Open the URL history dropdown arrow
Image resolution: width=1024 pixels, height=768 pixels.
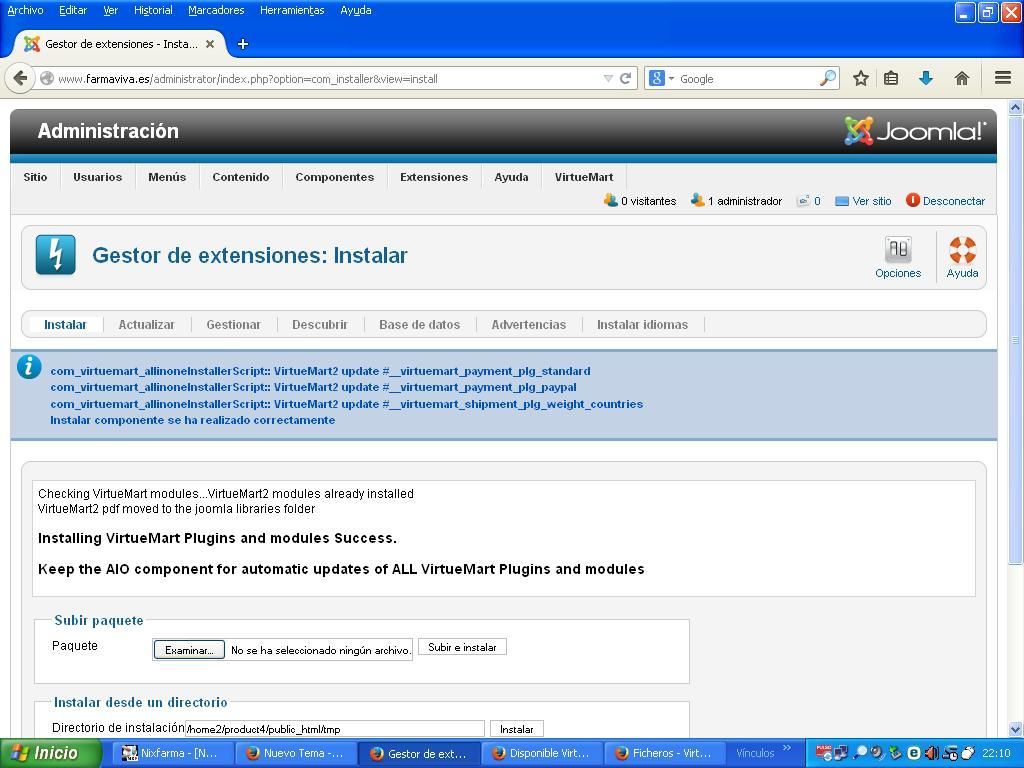click(608, 78)
